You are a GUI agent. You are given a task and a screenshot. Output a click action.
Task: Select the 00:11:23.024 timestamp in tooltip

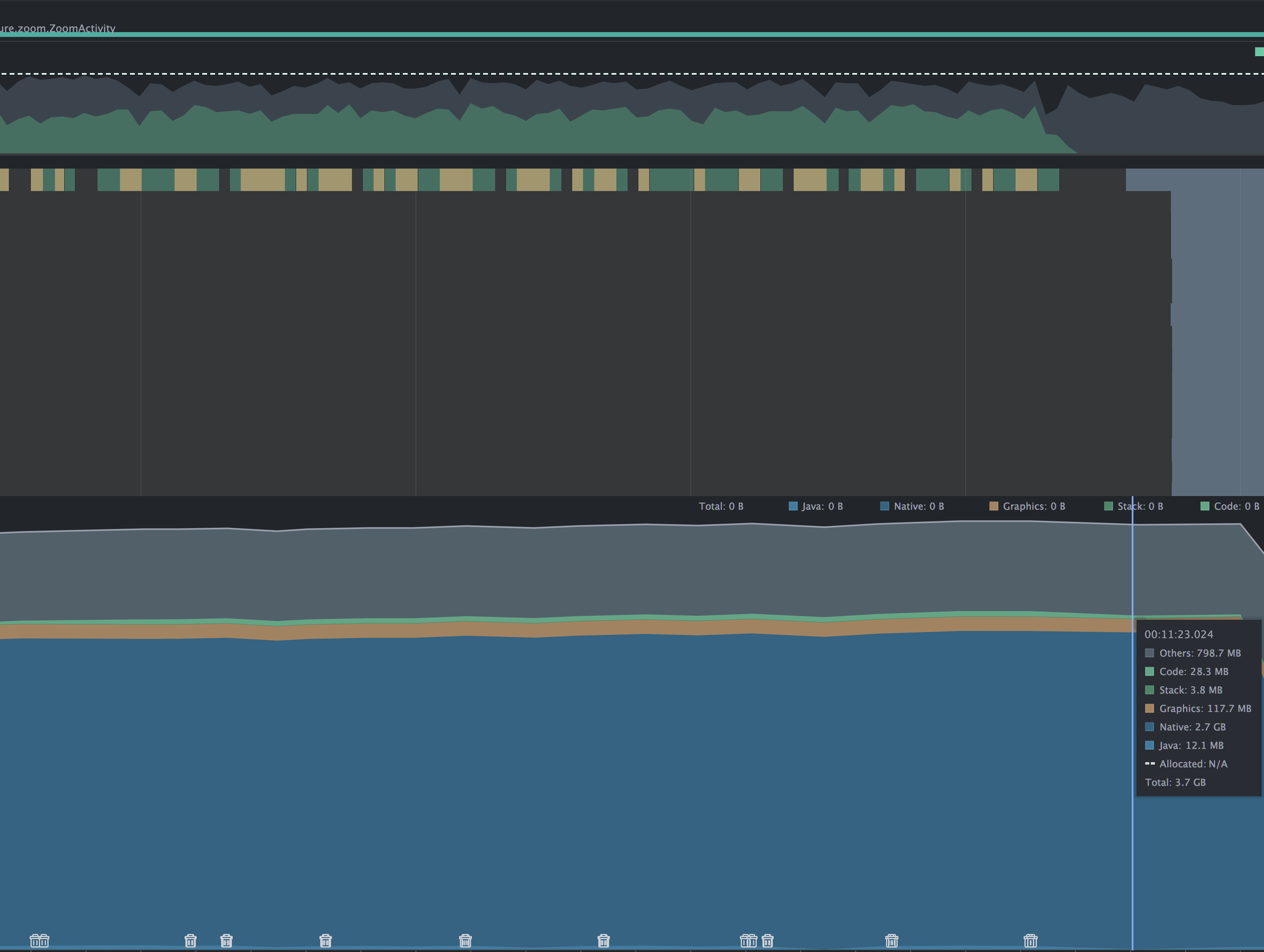[1178, 634]
